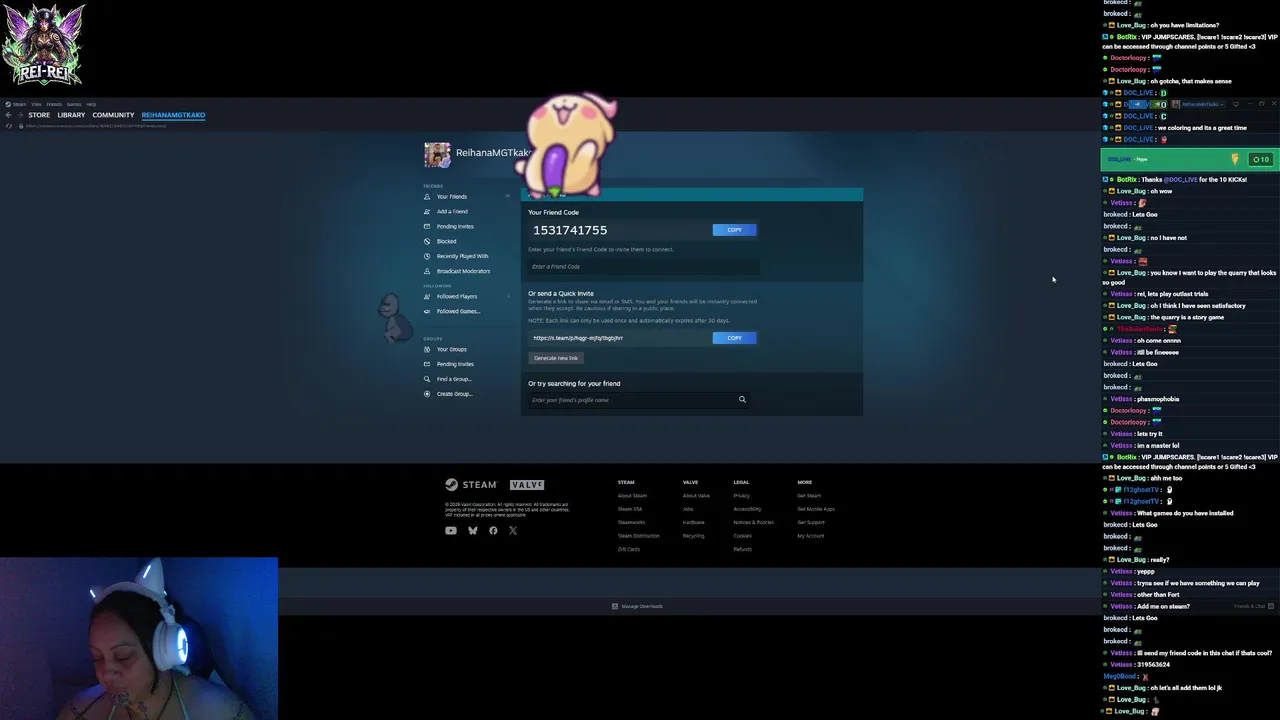Click the Followed Games controller icon

pos(427,311)
